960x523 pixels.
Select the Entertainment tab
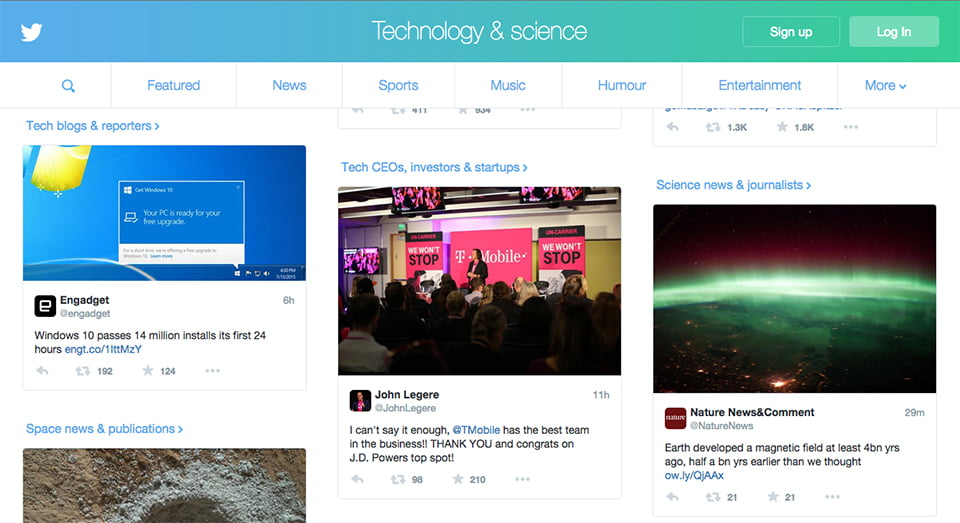click(x=759, y=86)
